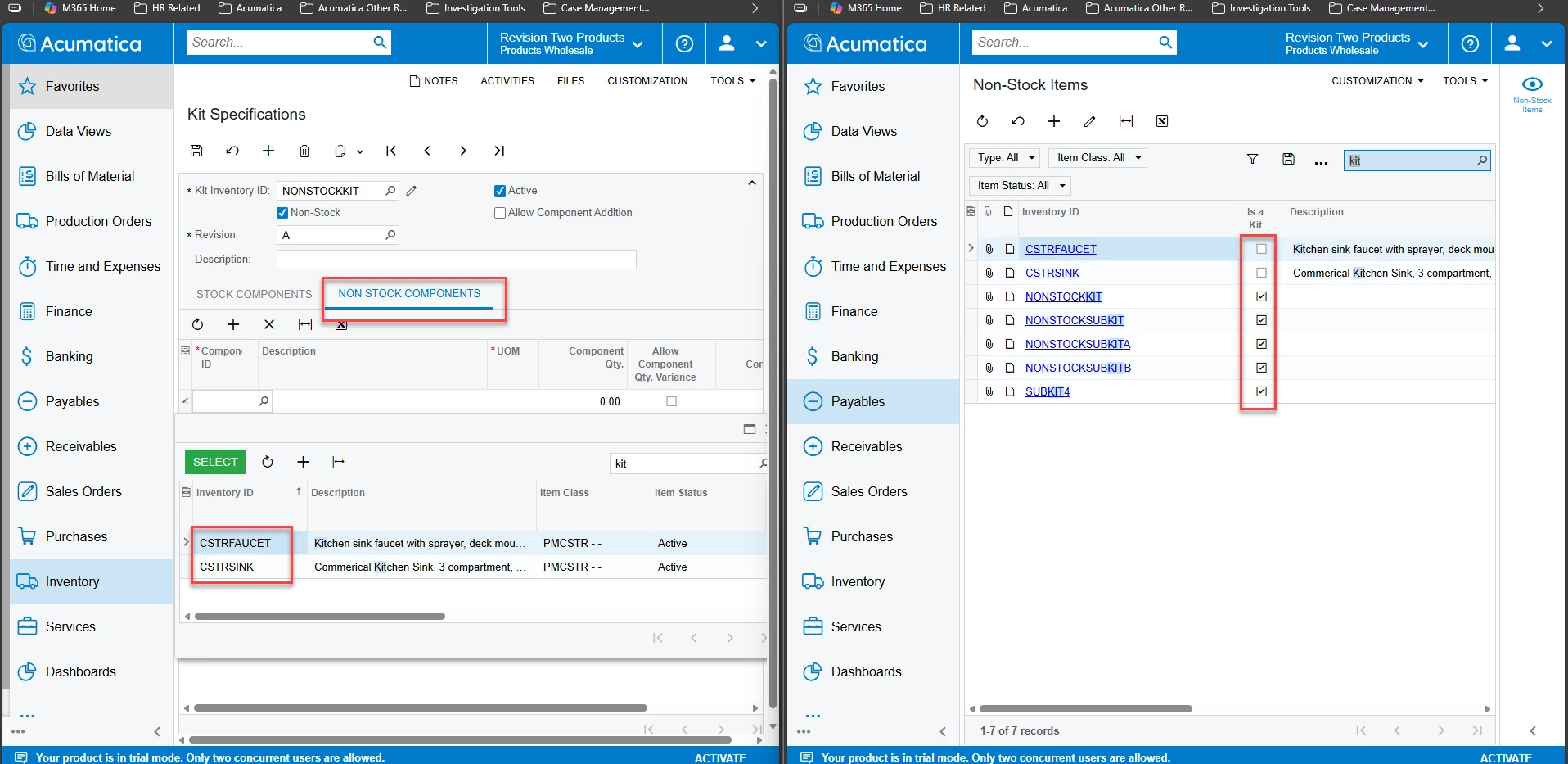
Task: Click the Search box in right window header
Action: (1074, 43)
